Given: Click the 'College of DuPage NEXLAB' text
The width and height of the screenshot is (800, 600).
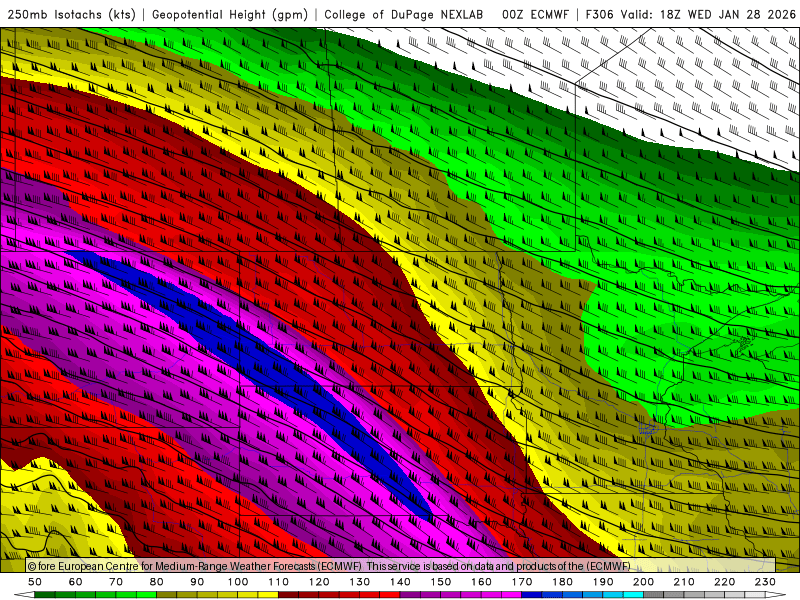Looking at the screenshot, I should pos(404,15).
